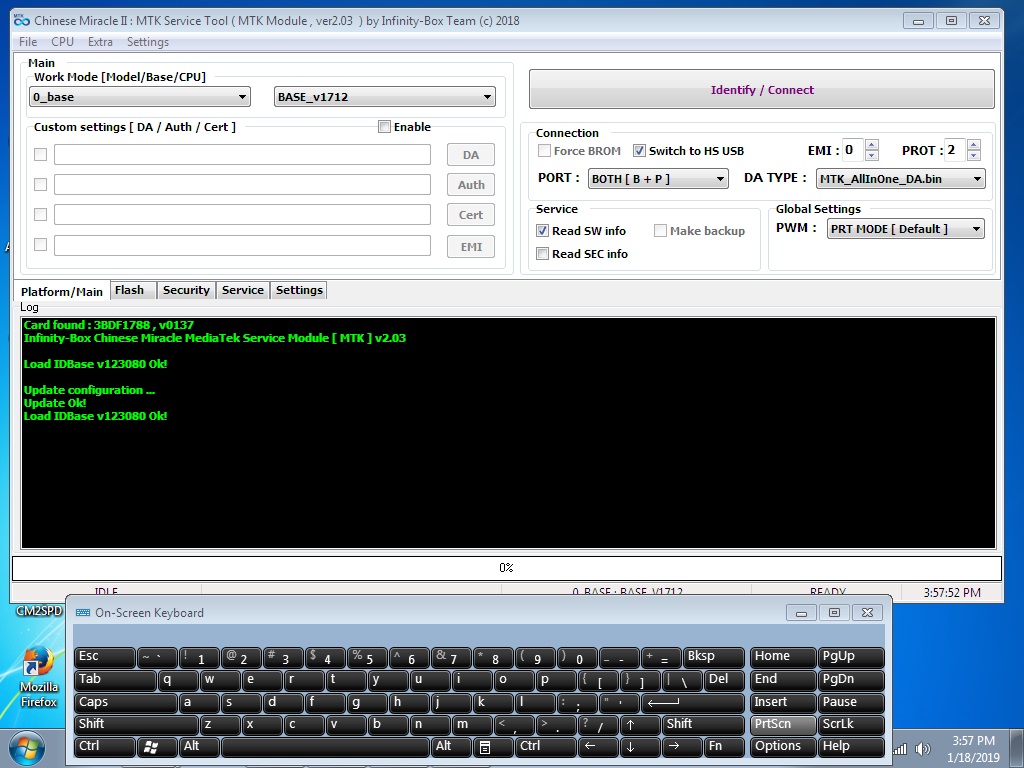1024x768 pixels.
Task: Enable Read SEC info checkbox
Action: pyautogui.click(x=542, y=253)
